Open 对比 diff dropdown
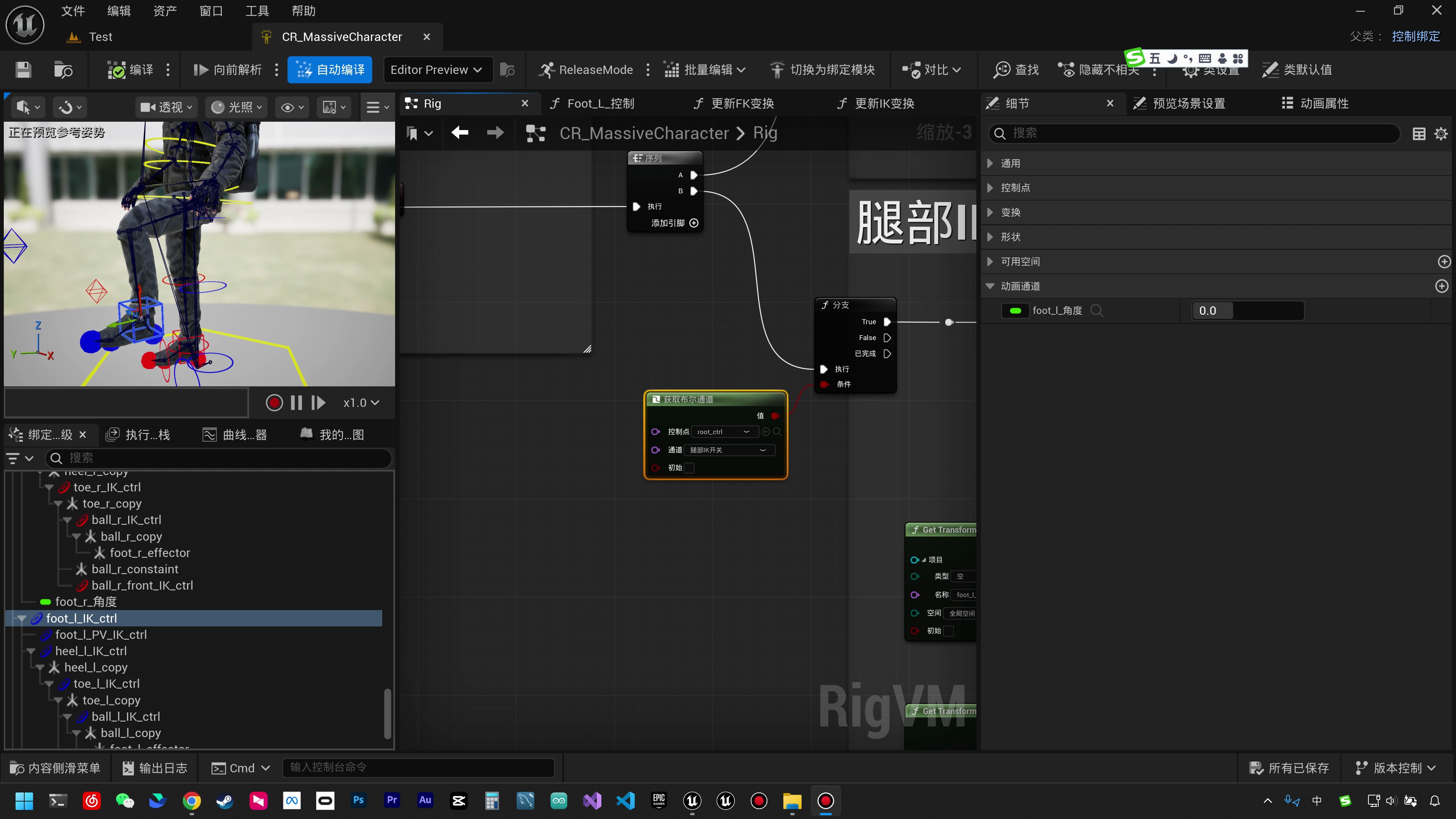Viewport: 1456px width, 819px height. click(932, 69)
